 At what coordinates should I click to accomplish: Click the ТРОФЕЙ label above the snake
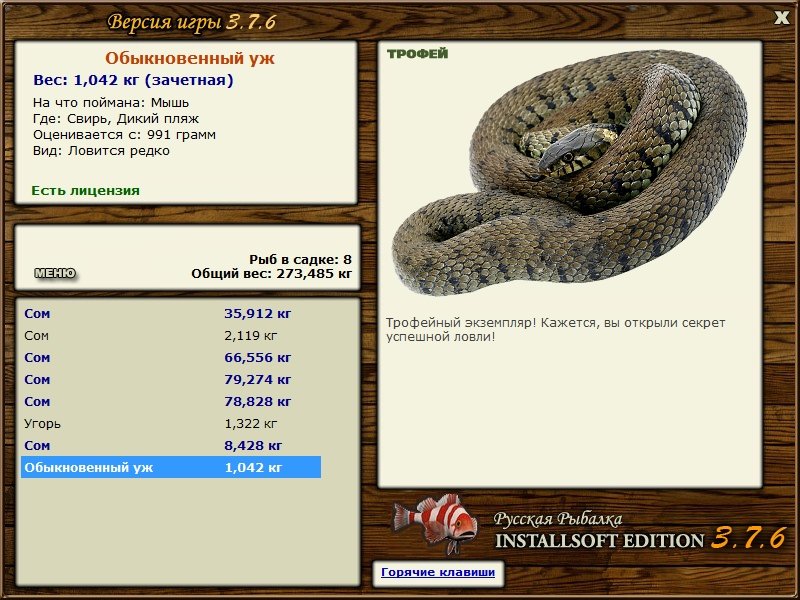pos(417,54)
